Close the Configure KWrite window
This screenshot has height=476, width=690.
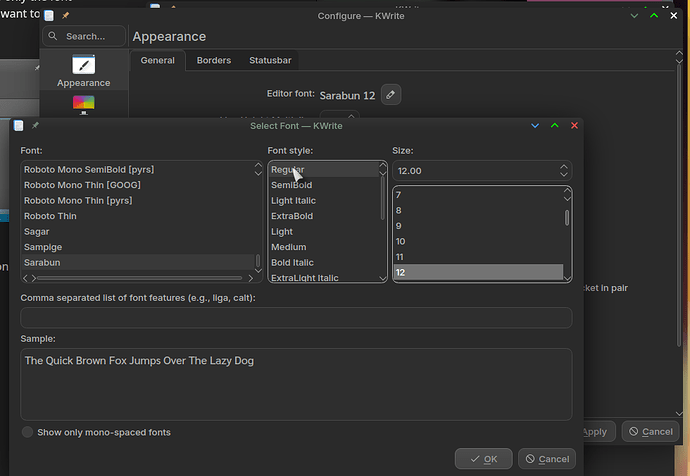(x=674, y=16)
